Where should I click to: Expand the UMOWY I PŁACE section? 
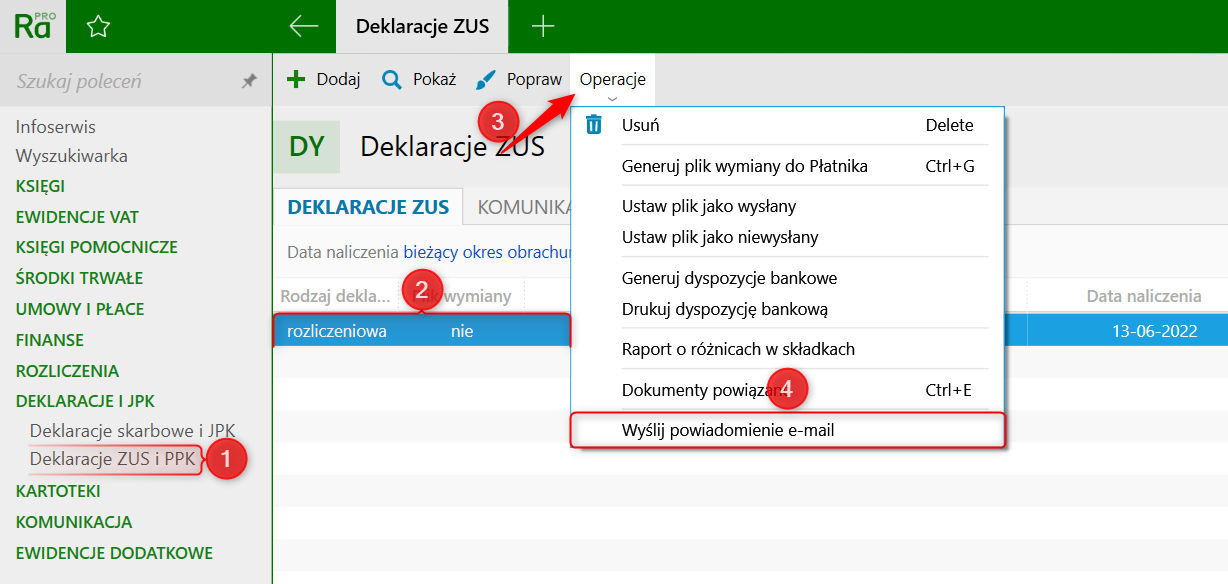80,309
